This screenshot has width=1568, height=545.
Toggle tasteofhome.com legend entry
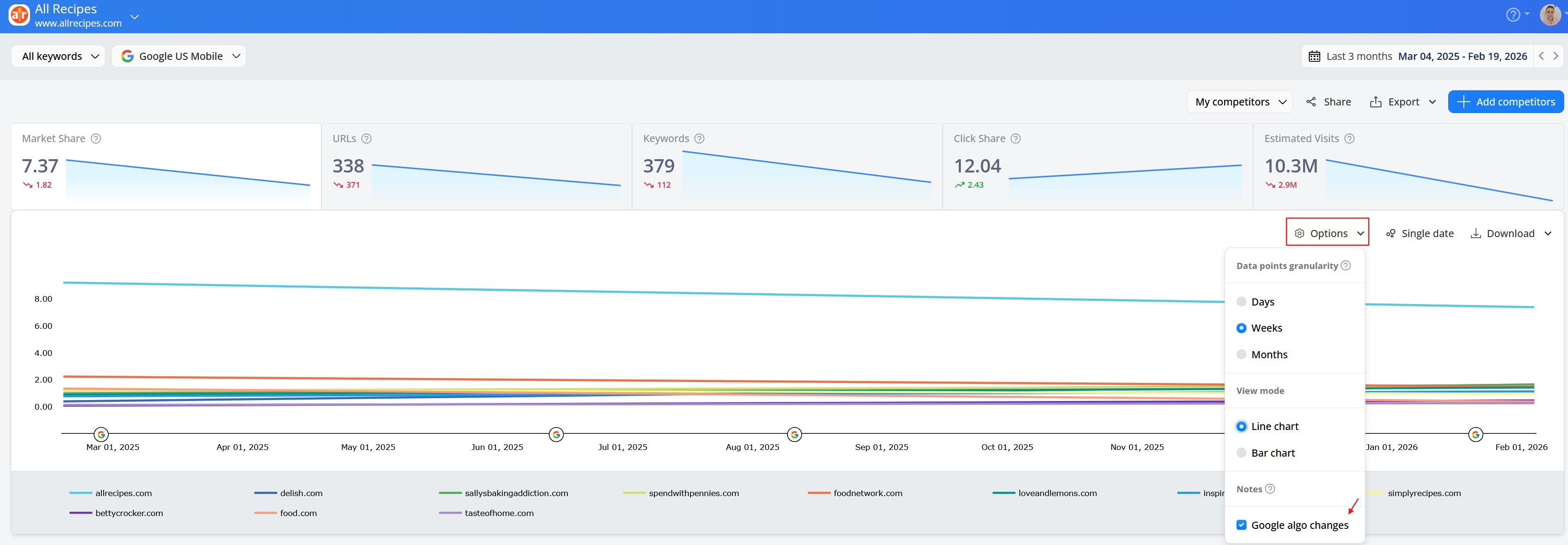point(487,513)
